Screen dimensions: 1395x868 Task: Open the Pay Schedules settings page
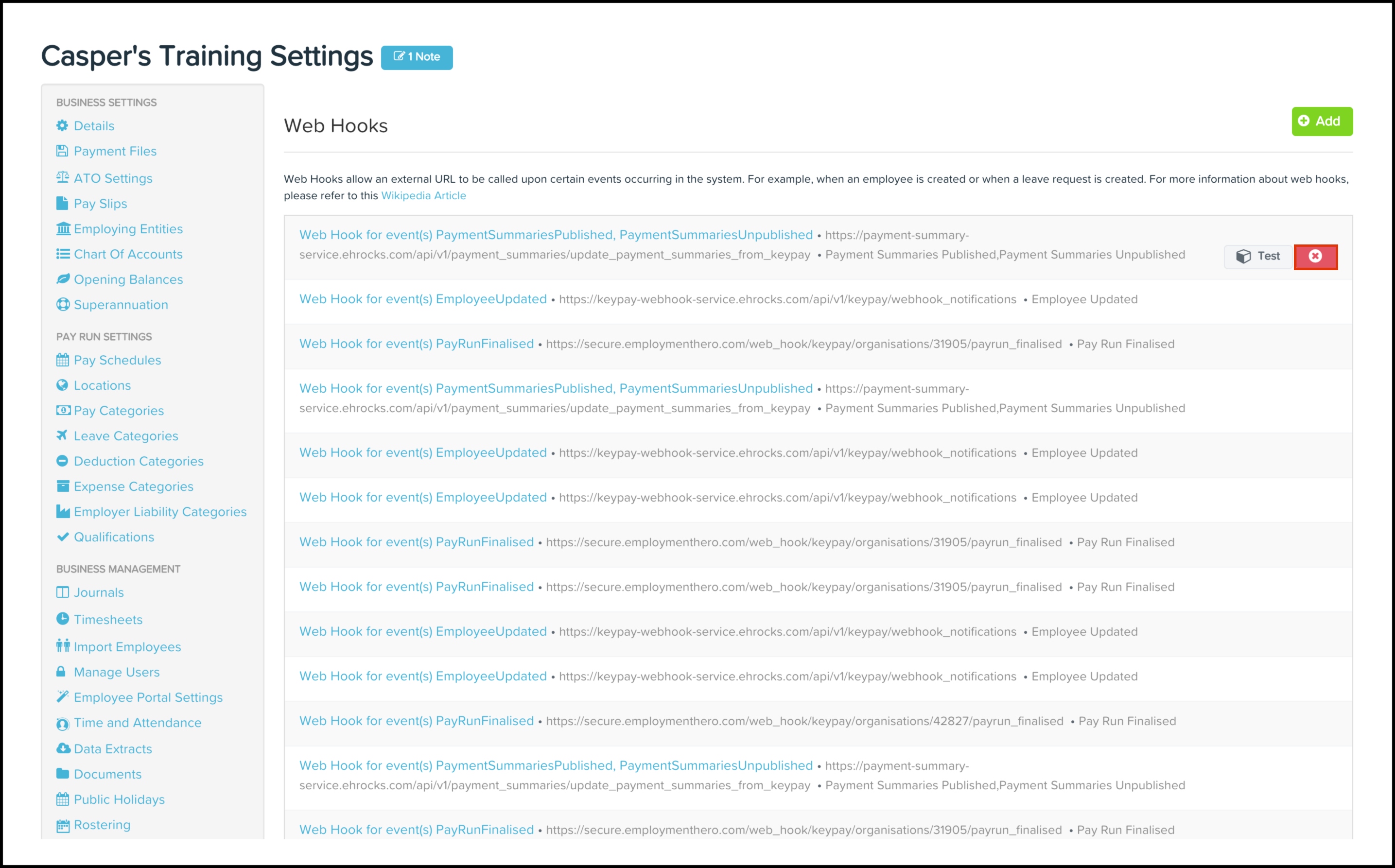click(x=117, y=360)
